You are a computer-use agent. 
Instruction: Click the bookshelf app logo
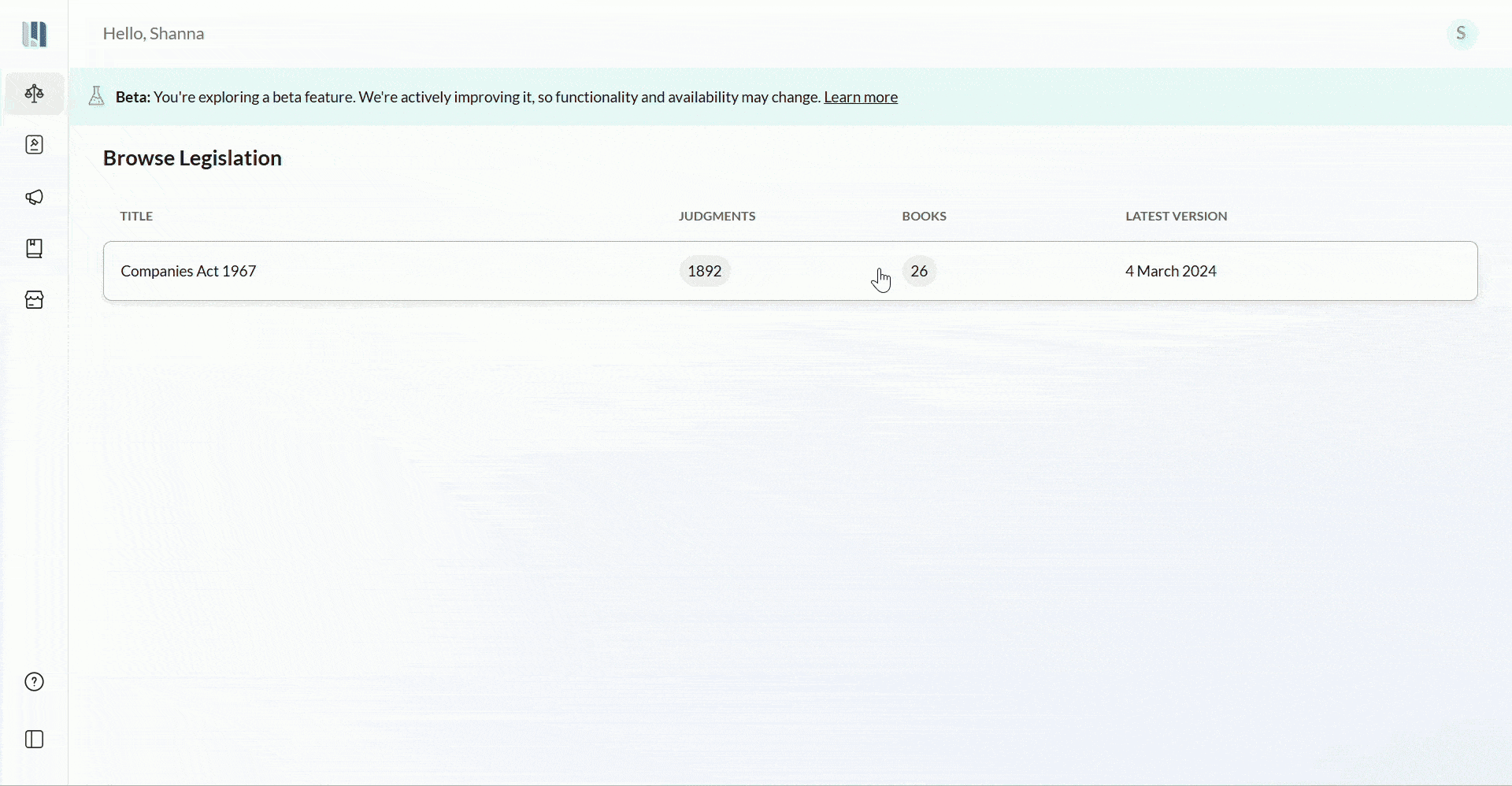tap(35, 34)
